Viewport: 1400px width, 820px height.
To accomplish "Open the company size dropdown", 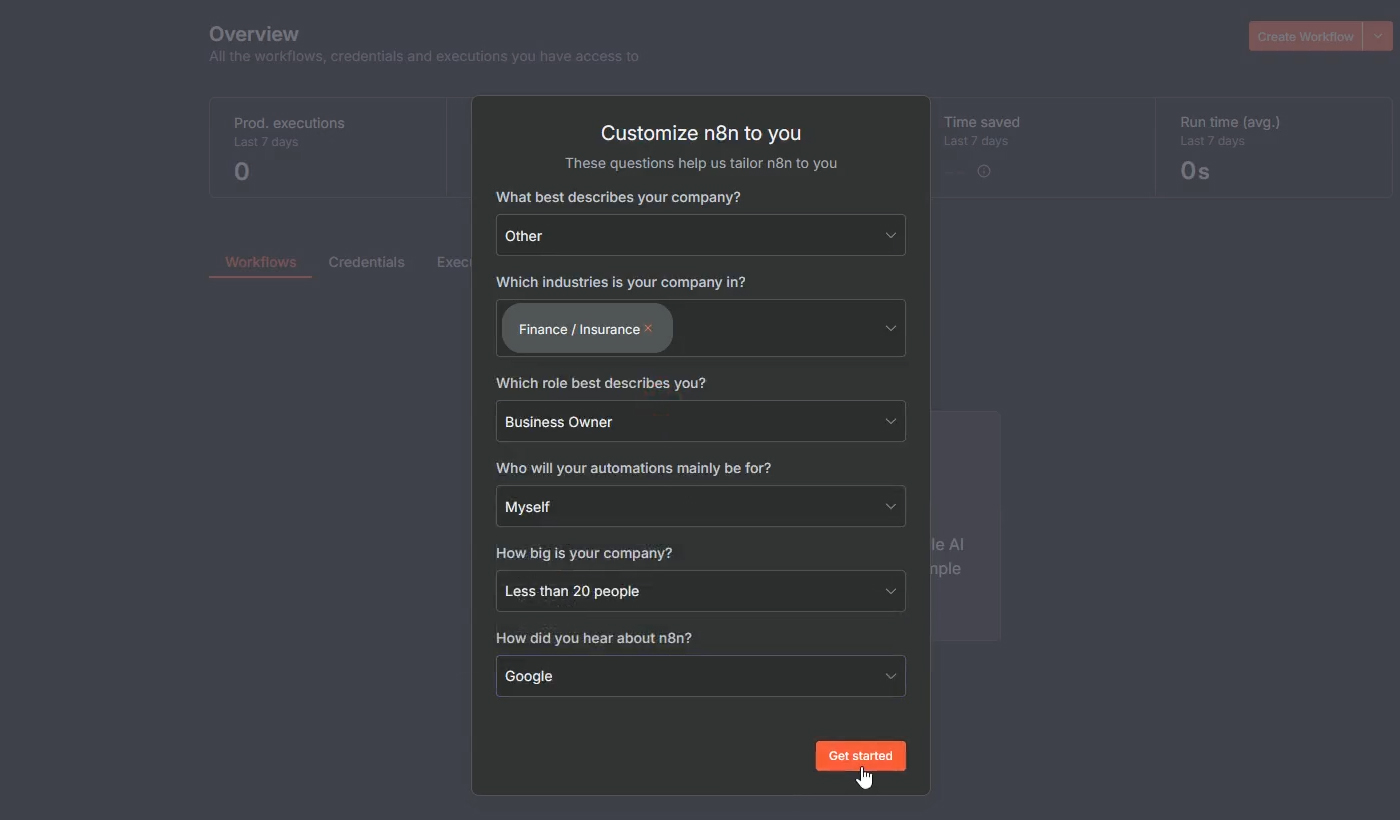I will tap(700, 591).
